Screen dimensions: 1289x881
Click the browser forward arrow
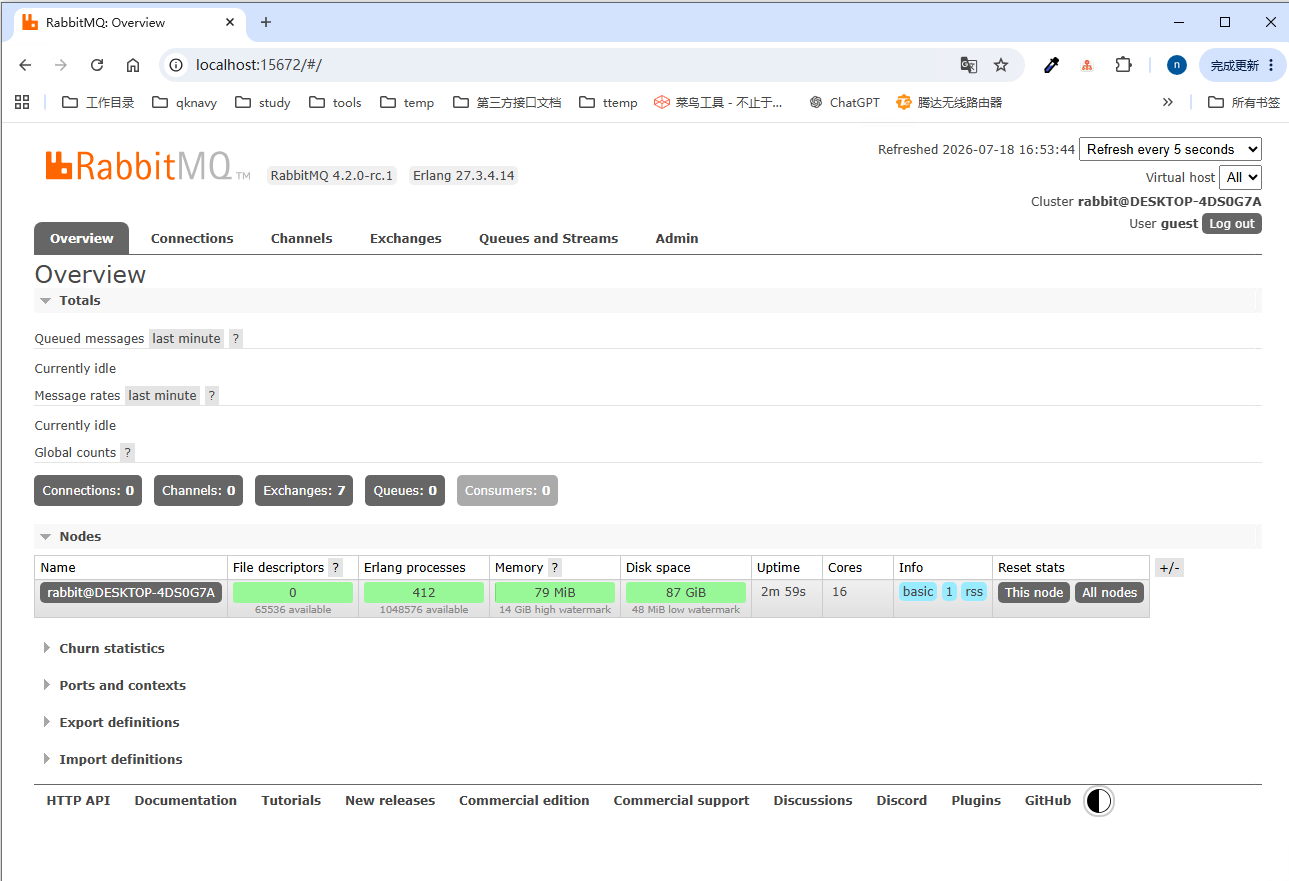click(61, 65)
